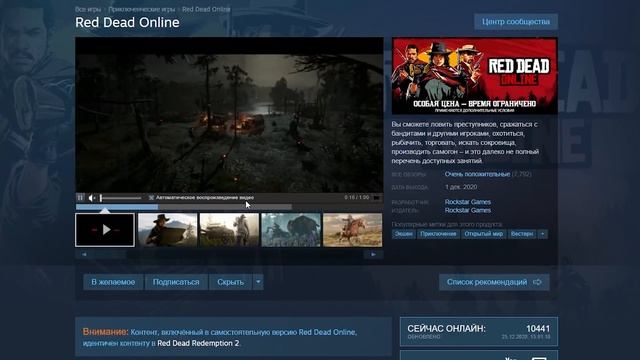Open publisher Rockstar Games link
The height and width of the screenshot is (360, 640).
click(468, 210)
